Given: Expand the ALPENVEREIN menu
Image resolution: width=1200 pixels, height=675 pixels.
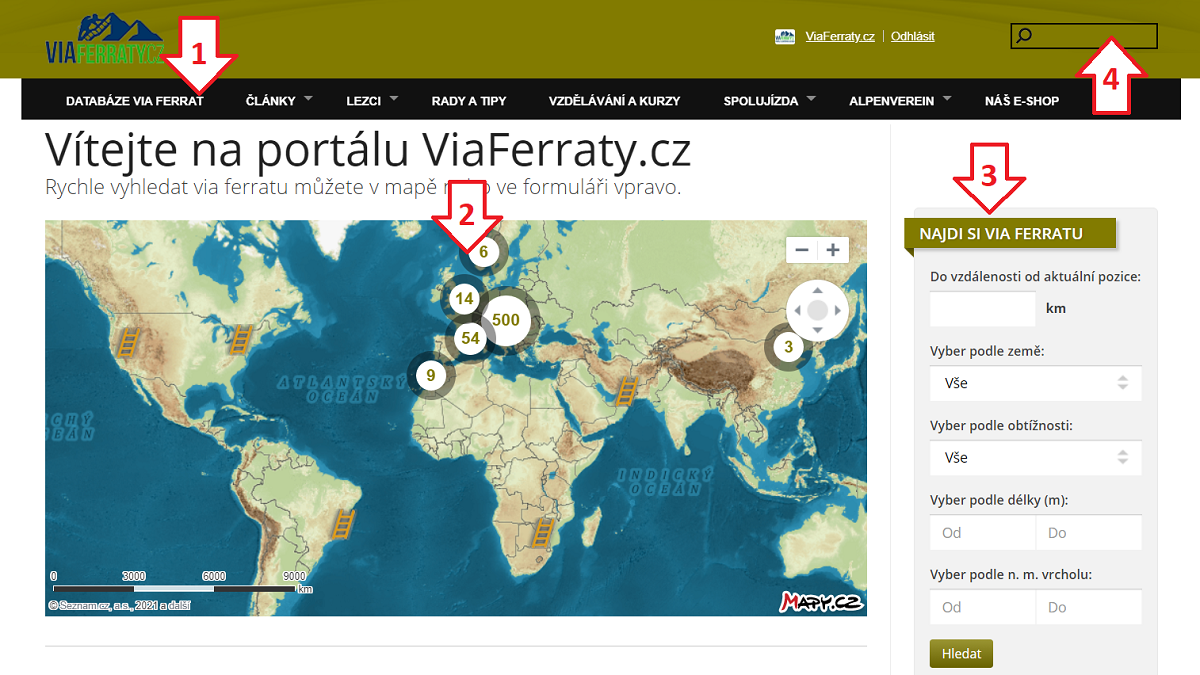Looking at the screenshot, I should pos(900,100).
